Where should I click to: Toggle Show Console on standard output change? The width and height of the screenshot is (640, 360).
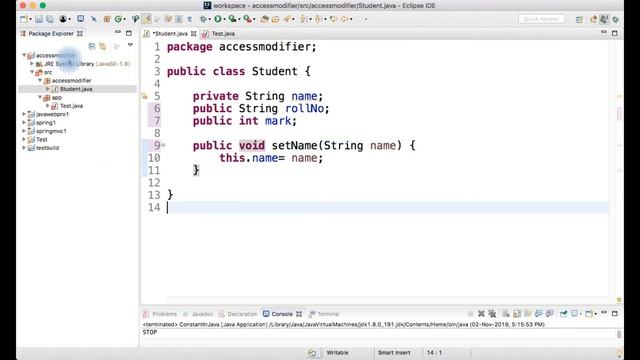(539, 313)
